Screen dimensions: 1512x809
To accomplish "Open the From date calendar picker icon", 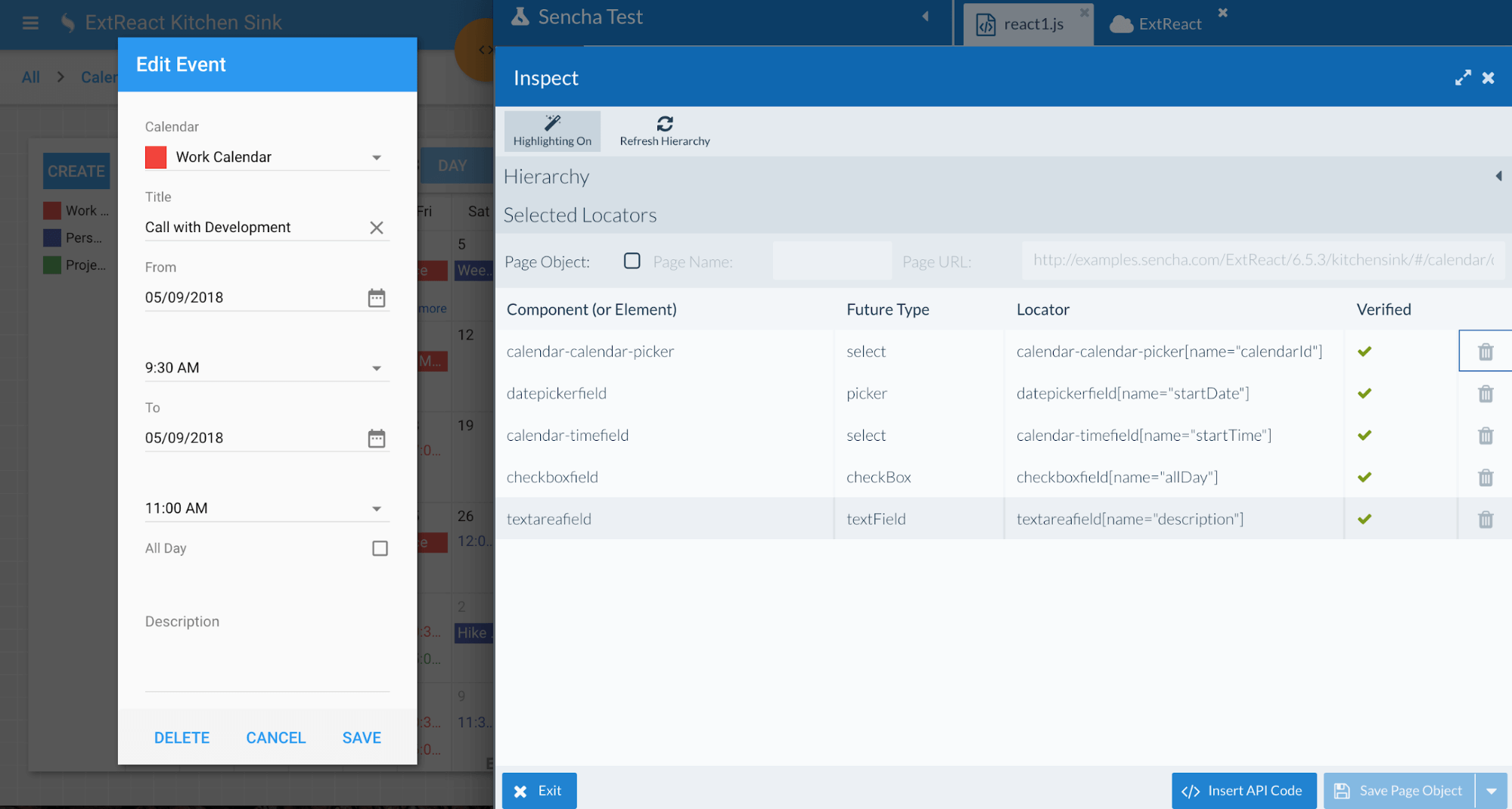I will pos(376,298).
